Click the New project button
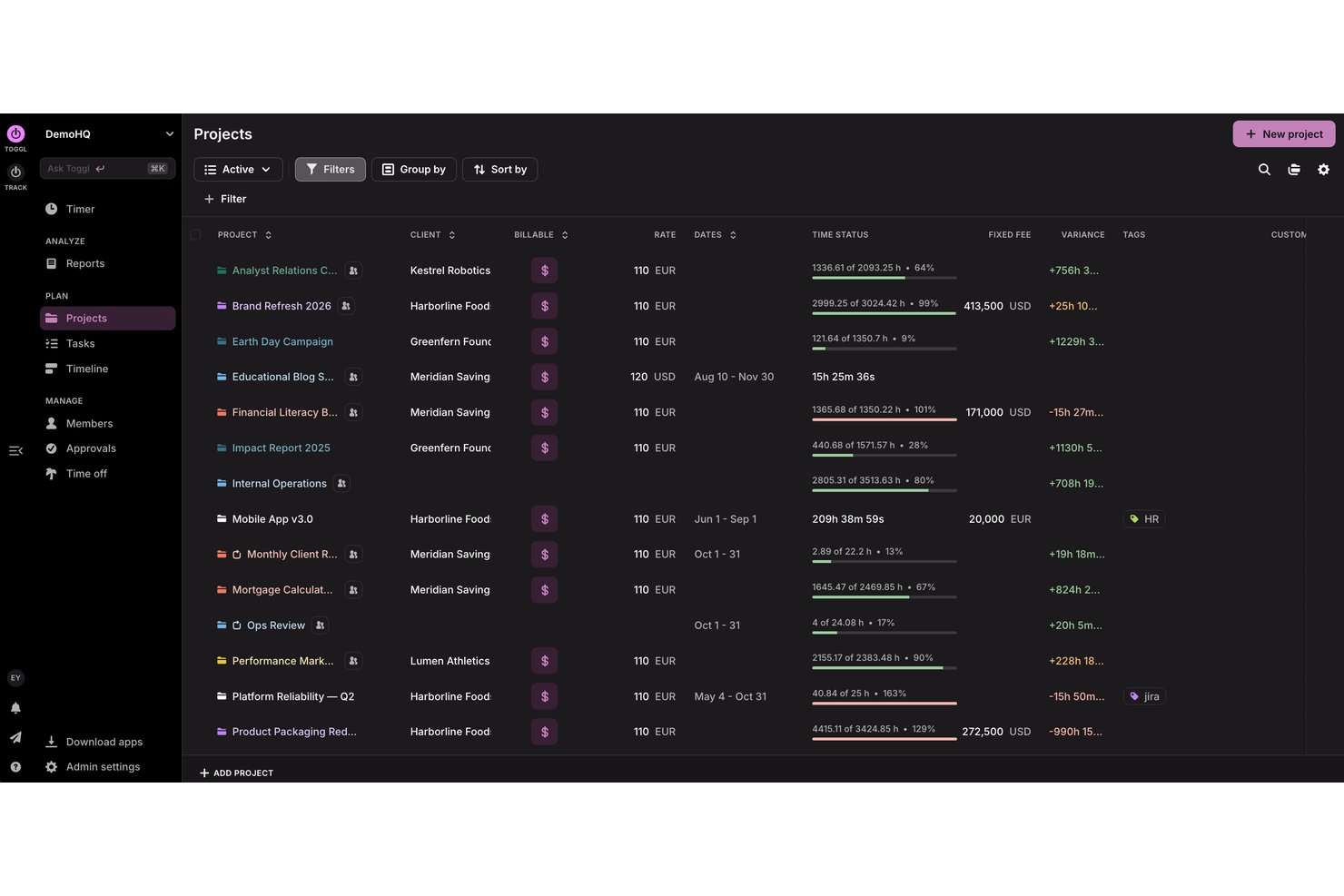Viewport: 1344px width, 896px height. point(1284,133)
